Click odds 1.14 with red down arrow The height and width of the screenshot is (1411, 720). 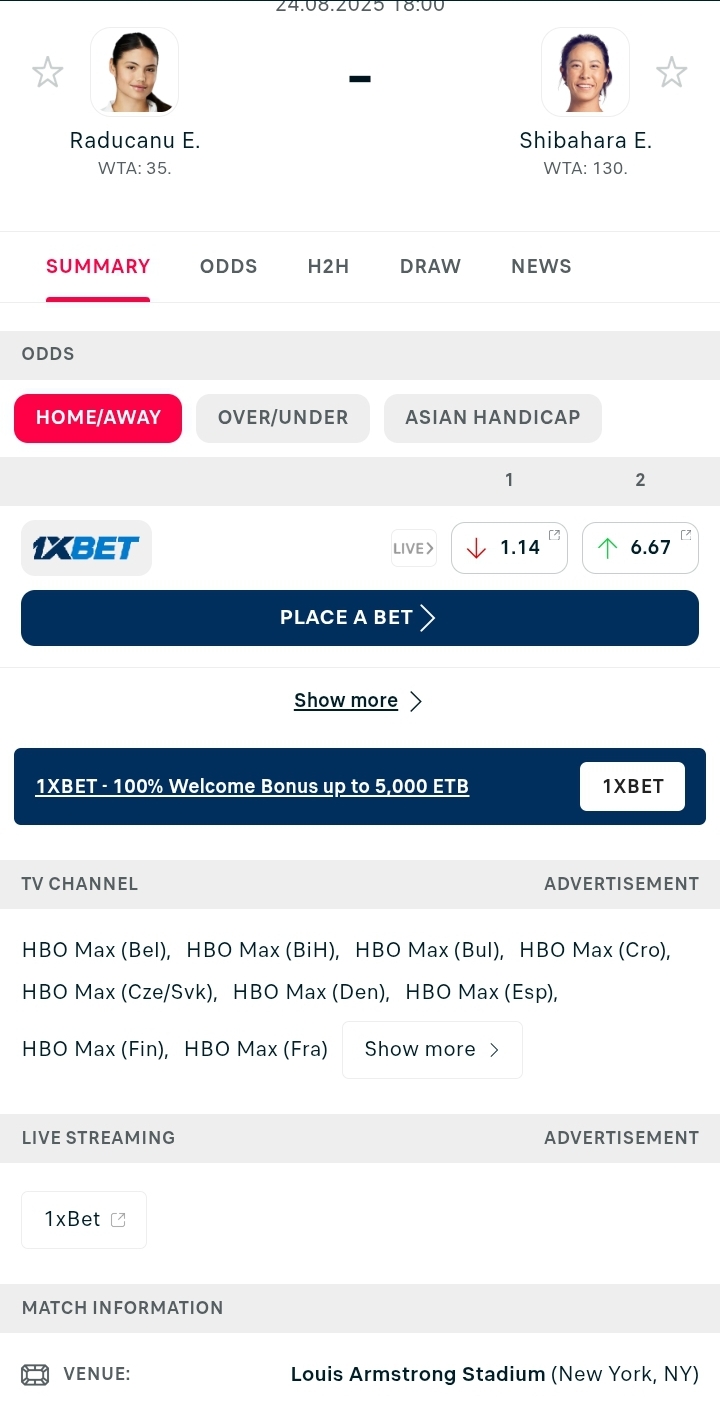pos(509,548)
